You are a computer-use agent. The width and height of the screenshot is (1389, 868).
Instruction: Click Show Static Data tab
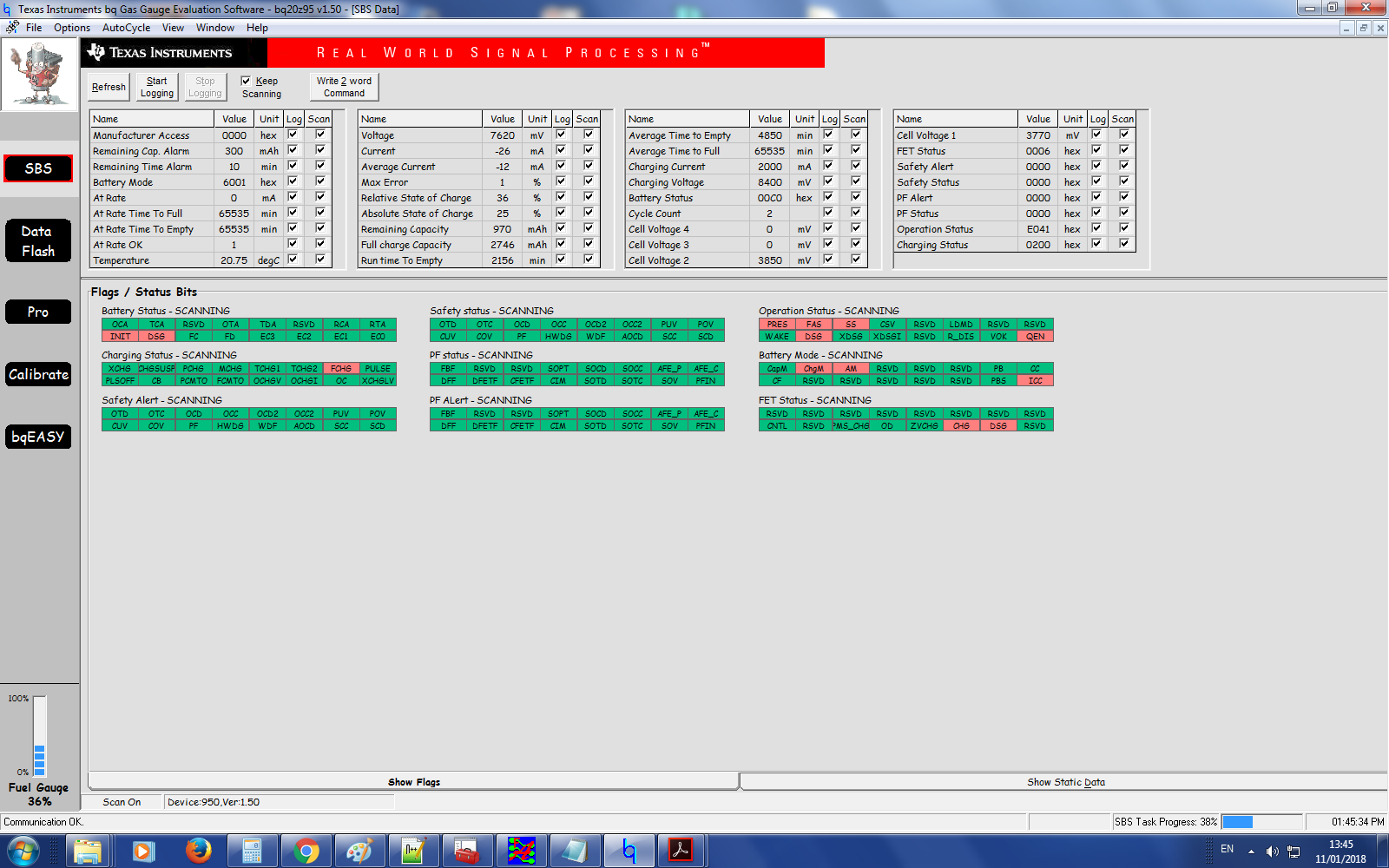click(x=1065, y=782)
